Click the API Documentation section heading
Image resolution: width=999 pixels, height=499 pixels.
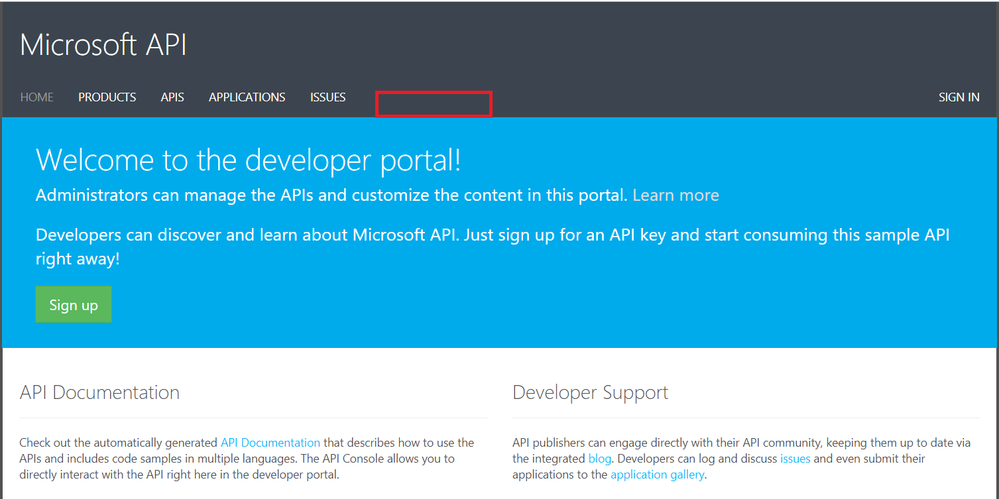pyautogui.click(x=99, y=392)
